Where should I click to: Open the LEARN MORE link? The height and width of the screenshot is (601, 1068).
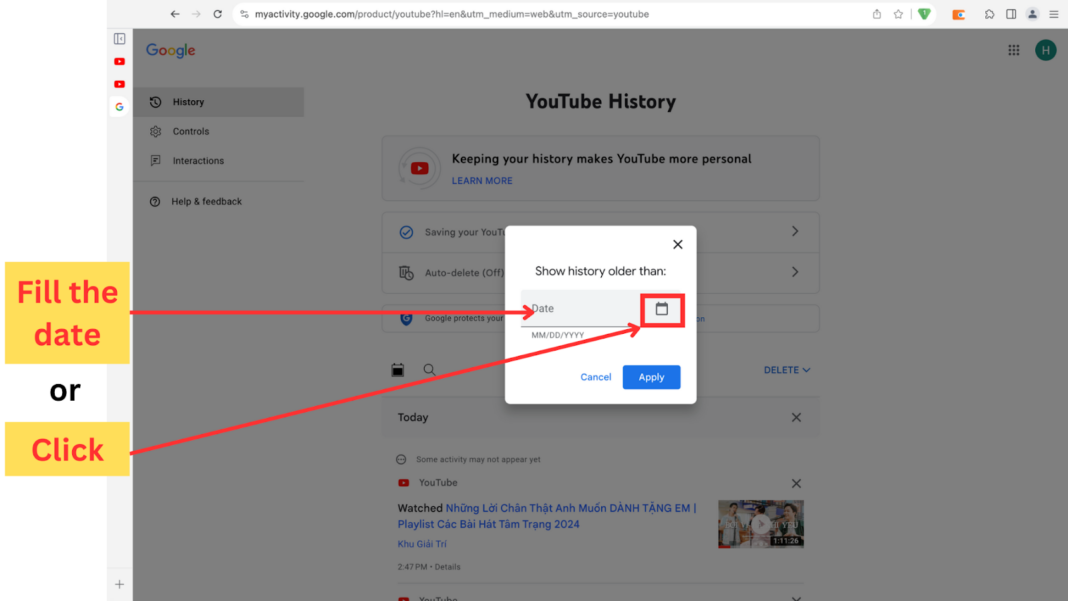[x=482, y=180]
